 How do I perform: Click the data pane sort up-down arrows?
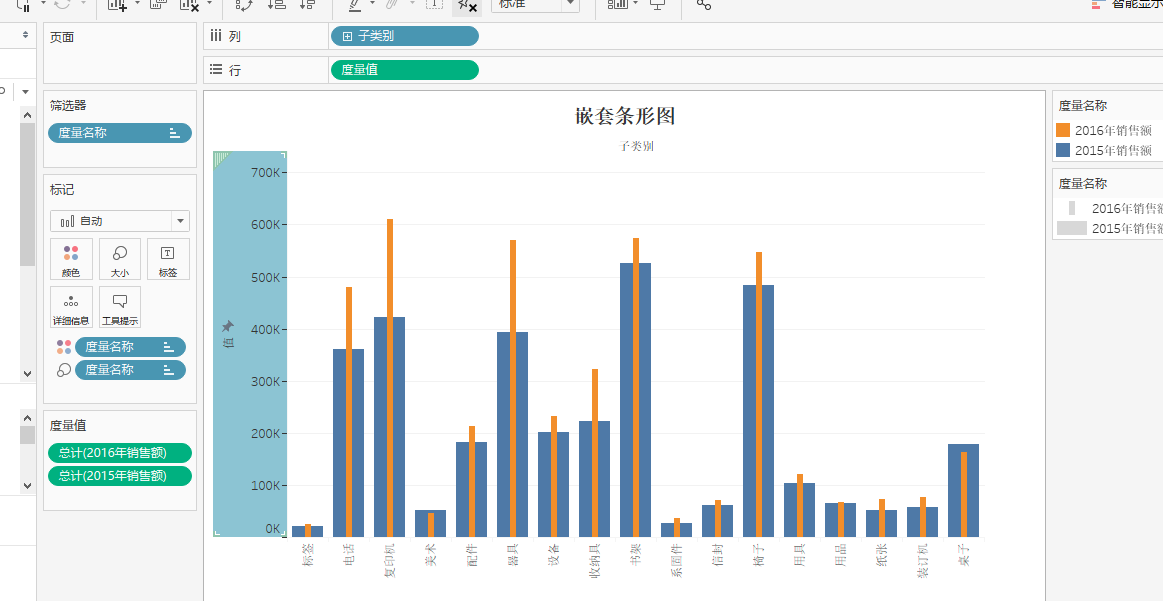point(26,35)
